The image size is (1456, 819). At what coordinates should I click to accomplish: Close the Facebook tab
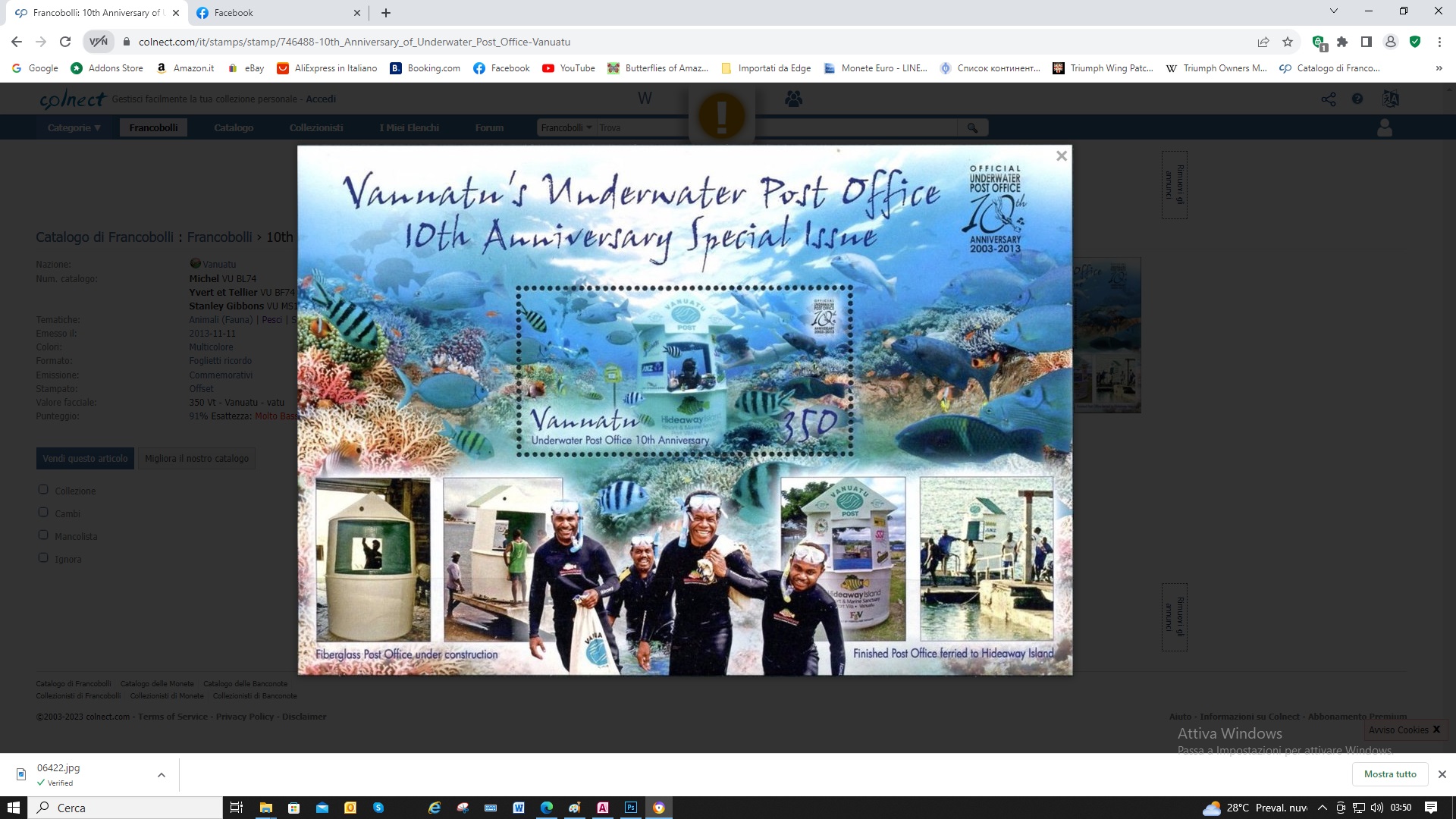[357, 13]
